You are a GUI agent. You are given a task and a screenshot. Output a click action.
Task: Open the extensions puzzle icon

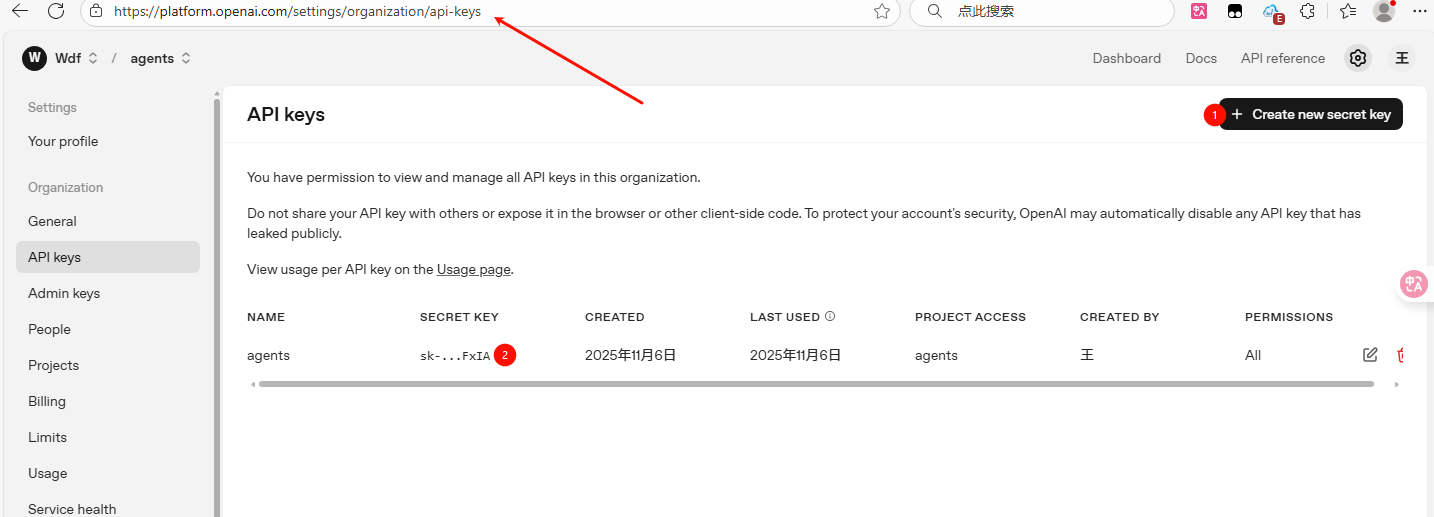(1307, 11)
